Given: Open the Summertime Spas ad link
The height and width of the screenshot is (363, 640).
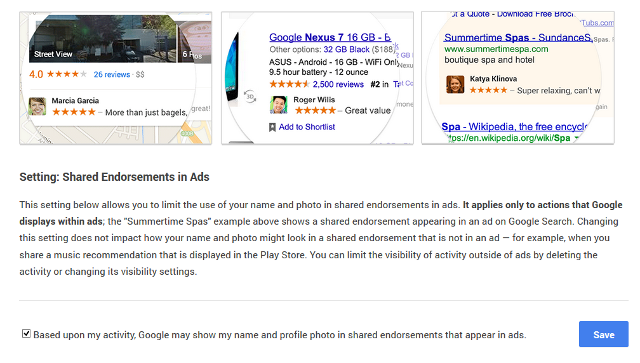Looking at the screenshot, I should (x=518, y=38).
